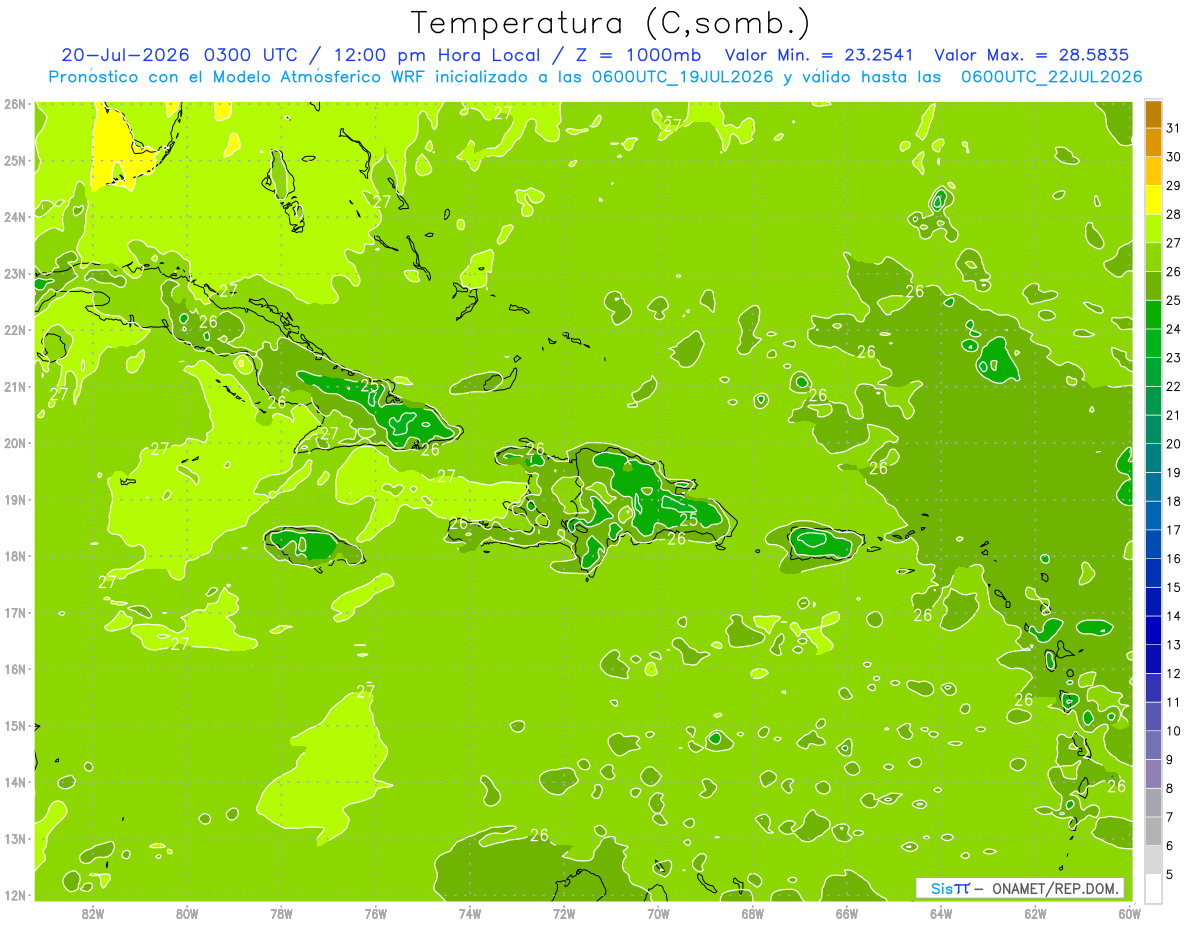This screenshot has height=927, width=1200.
Task: Click the "66W" longitude axis label
Action: 847,913
